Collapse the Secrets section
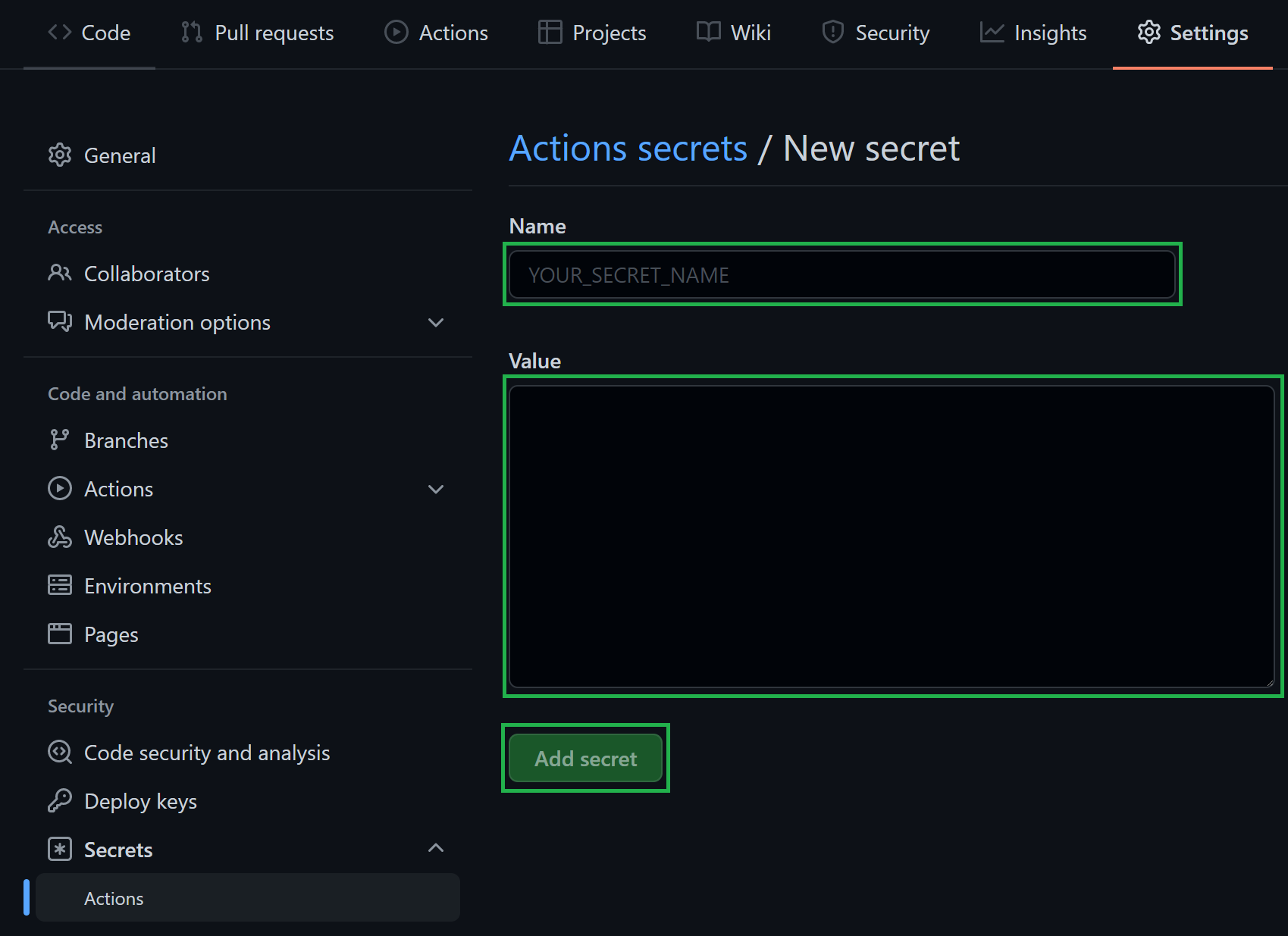The height and width of the screenshot is (936, 1288). (436, 848)
